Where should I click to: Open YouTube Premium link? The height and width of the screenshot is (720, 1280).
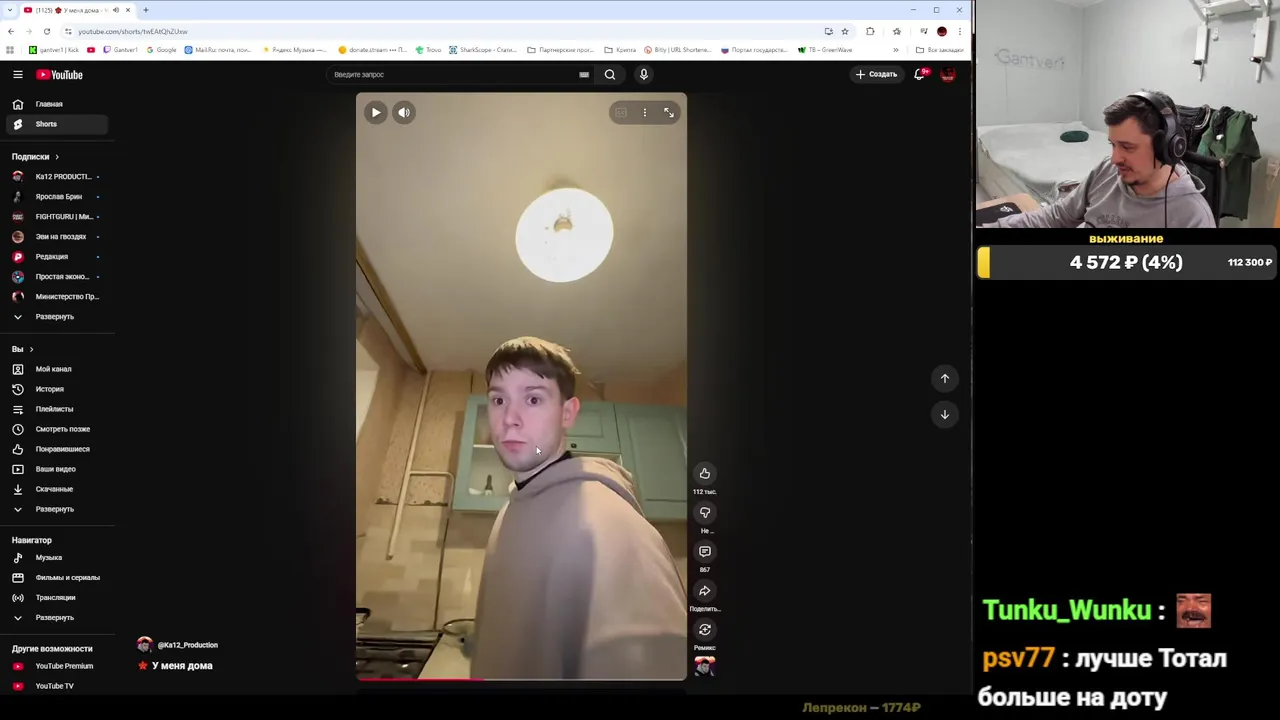tap(56, 666)
